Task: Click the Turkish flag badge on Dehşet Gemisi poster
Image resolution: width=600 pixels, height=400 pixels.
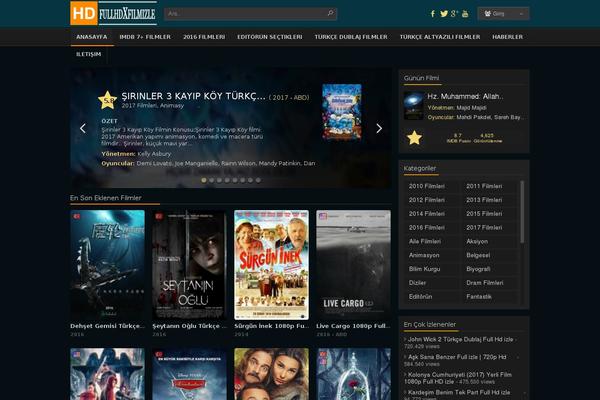Action: [x=77, y=216]
